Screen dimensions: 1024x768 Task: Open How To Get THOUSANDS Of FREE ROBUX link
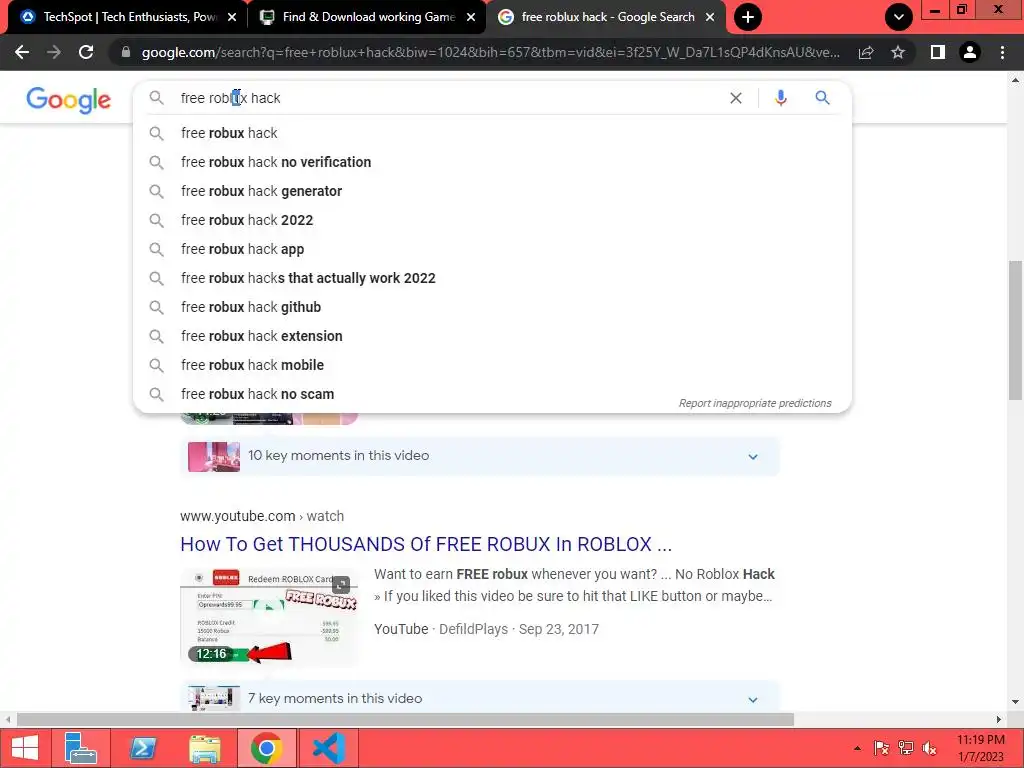tap(426, 544)
